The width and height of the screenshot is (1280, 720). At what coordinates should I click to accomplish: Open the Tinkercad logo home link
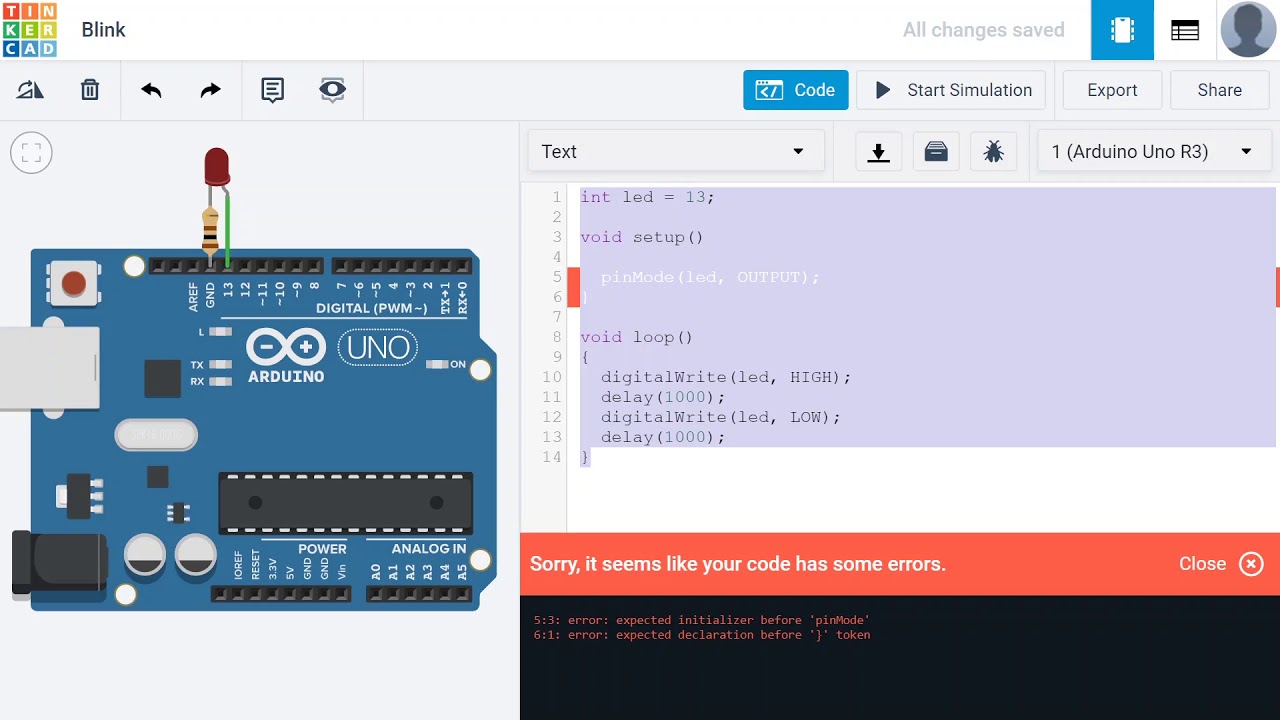coord(29,30)
